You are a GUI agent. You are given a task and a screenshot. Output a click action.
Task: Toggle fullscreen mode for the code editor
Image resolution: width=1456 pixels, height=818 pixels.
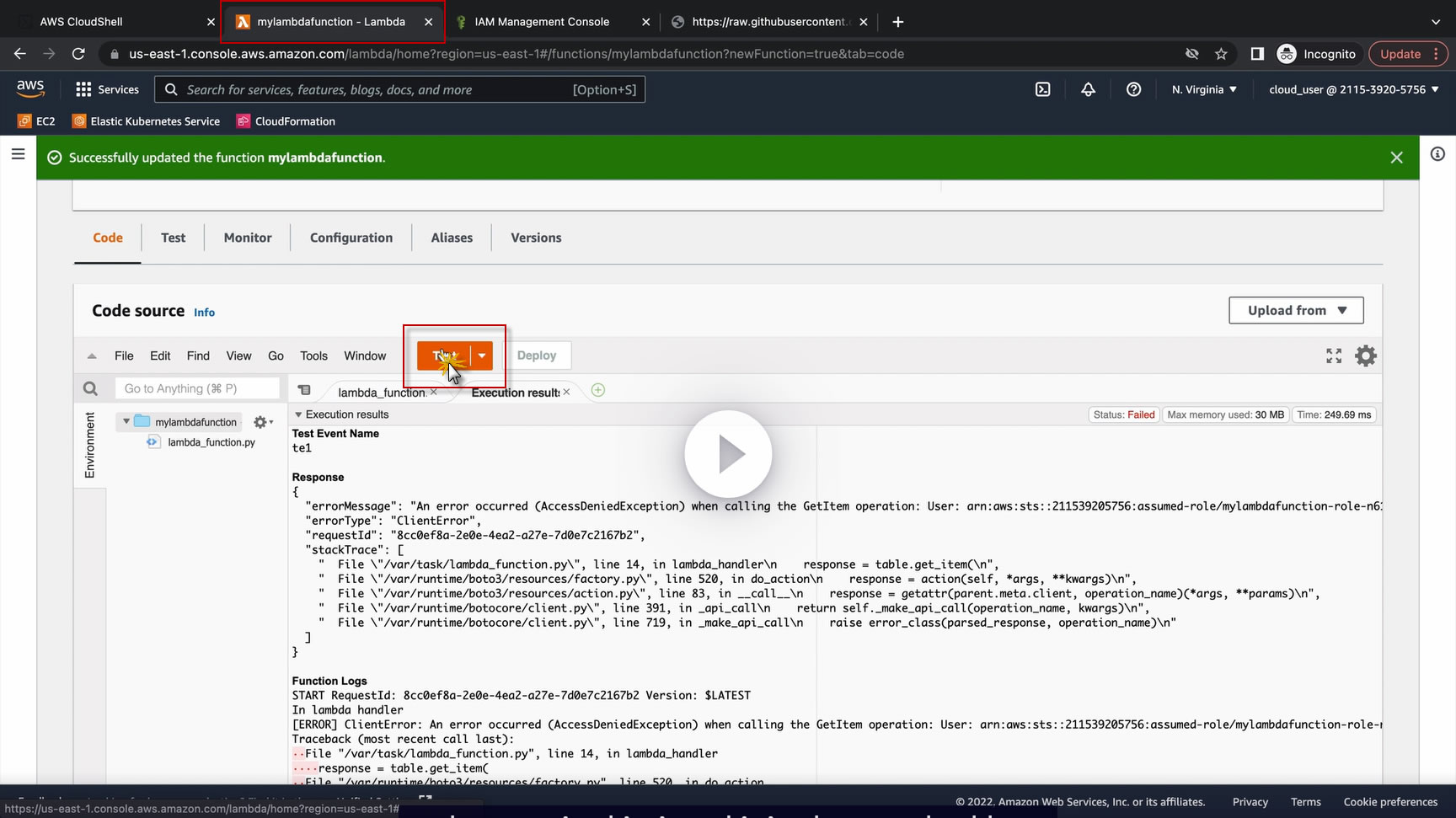click(1334, 356)
